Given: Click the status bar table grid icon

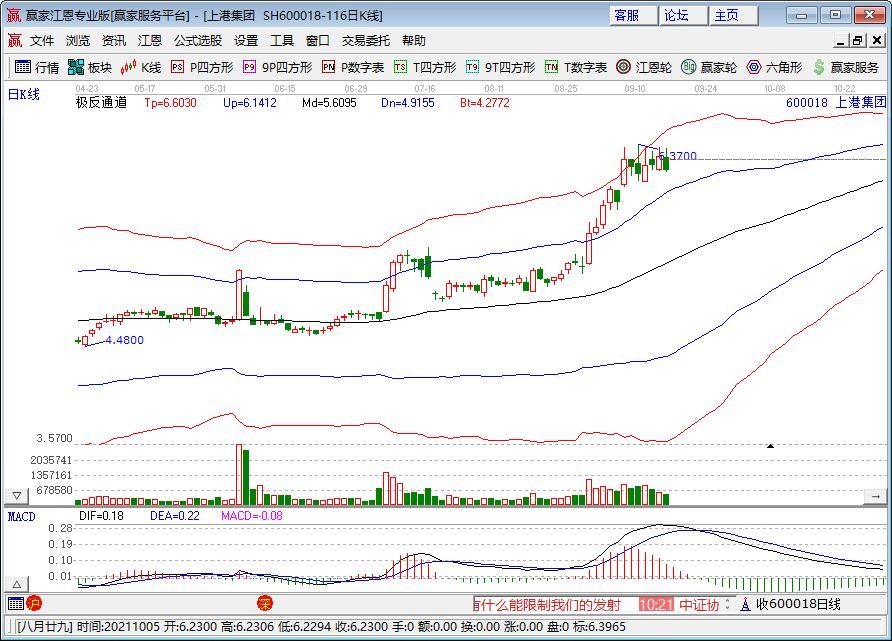Looking at the screenshot, I should (16, 603).
